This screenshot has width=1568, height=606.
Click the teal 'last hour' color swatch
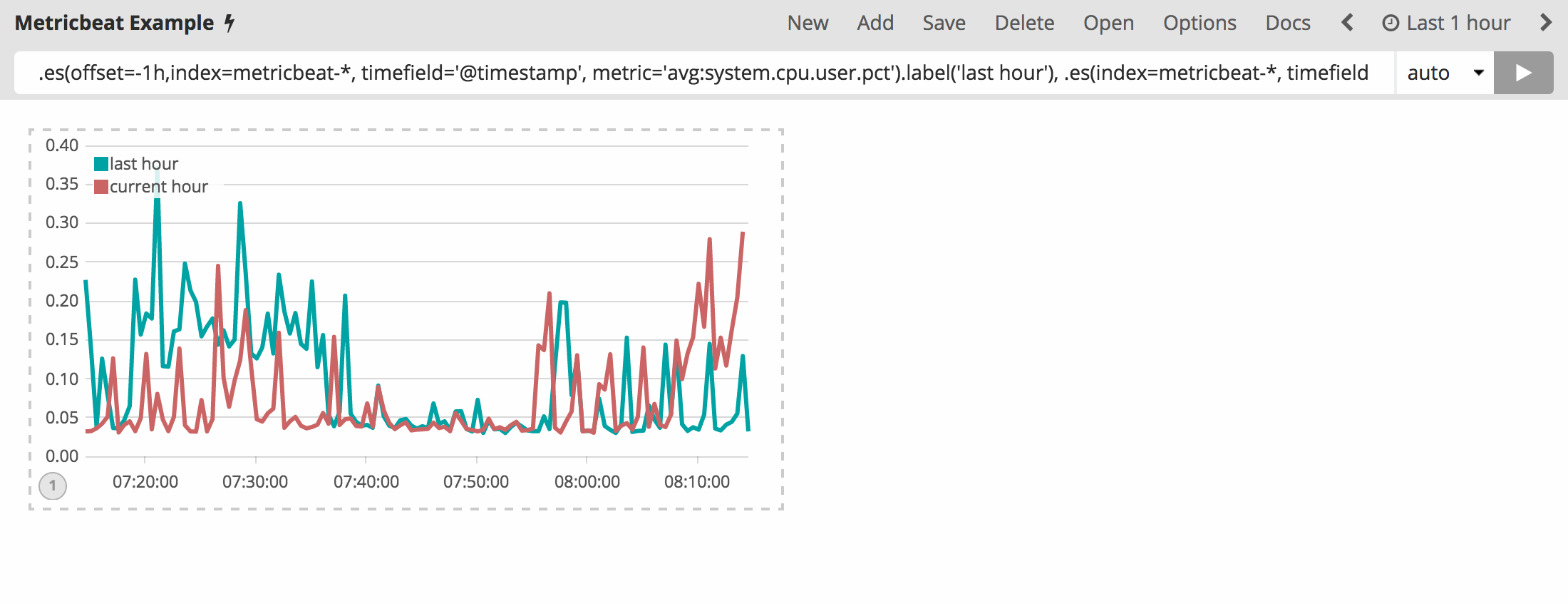tap(101, 164)
